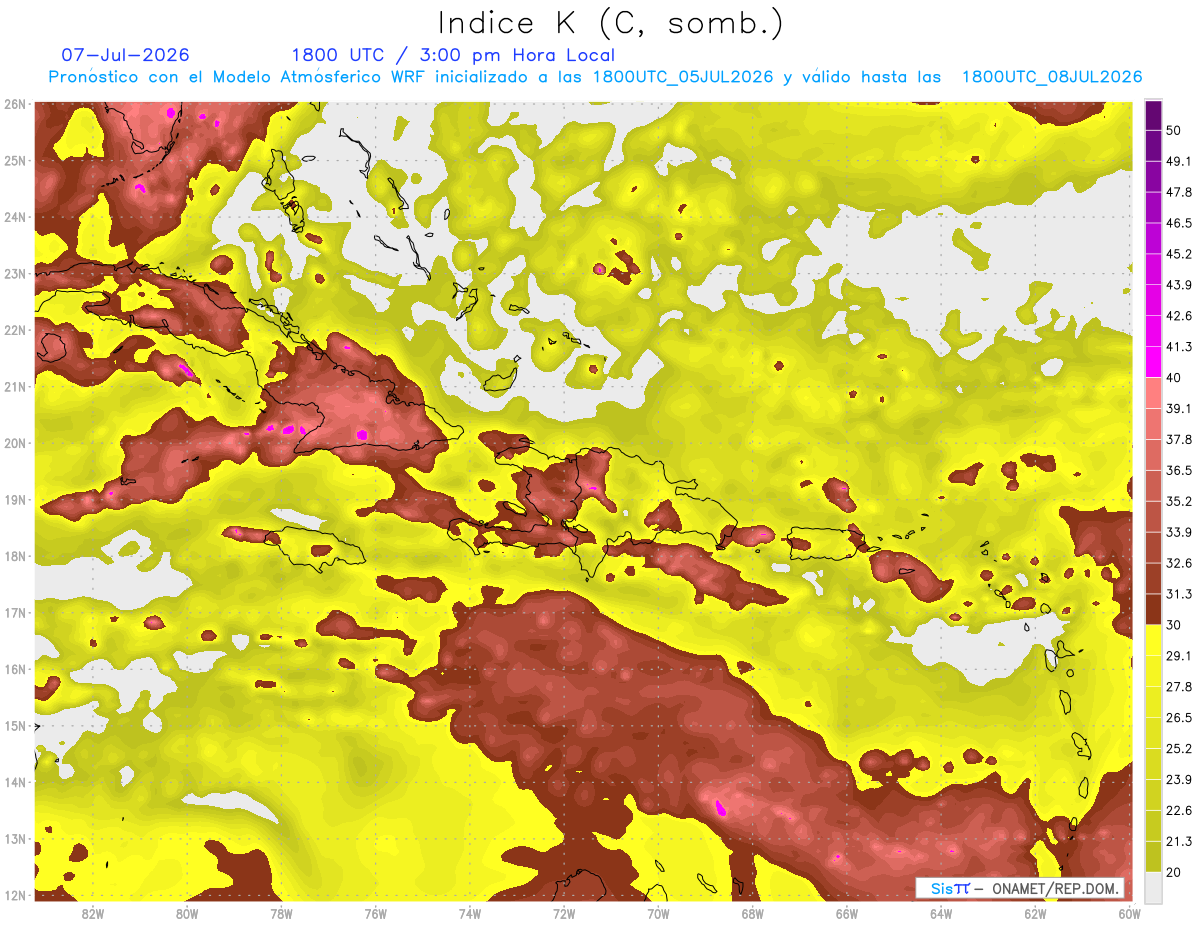Select the colorbar value 32.6

click(x=1179, y=563)
